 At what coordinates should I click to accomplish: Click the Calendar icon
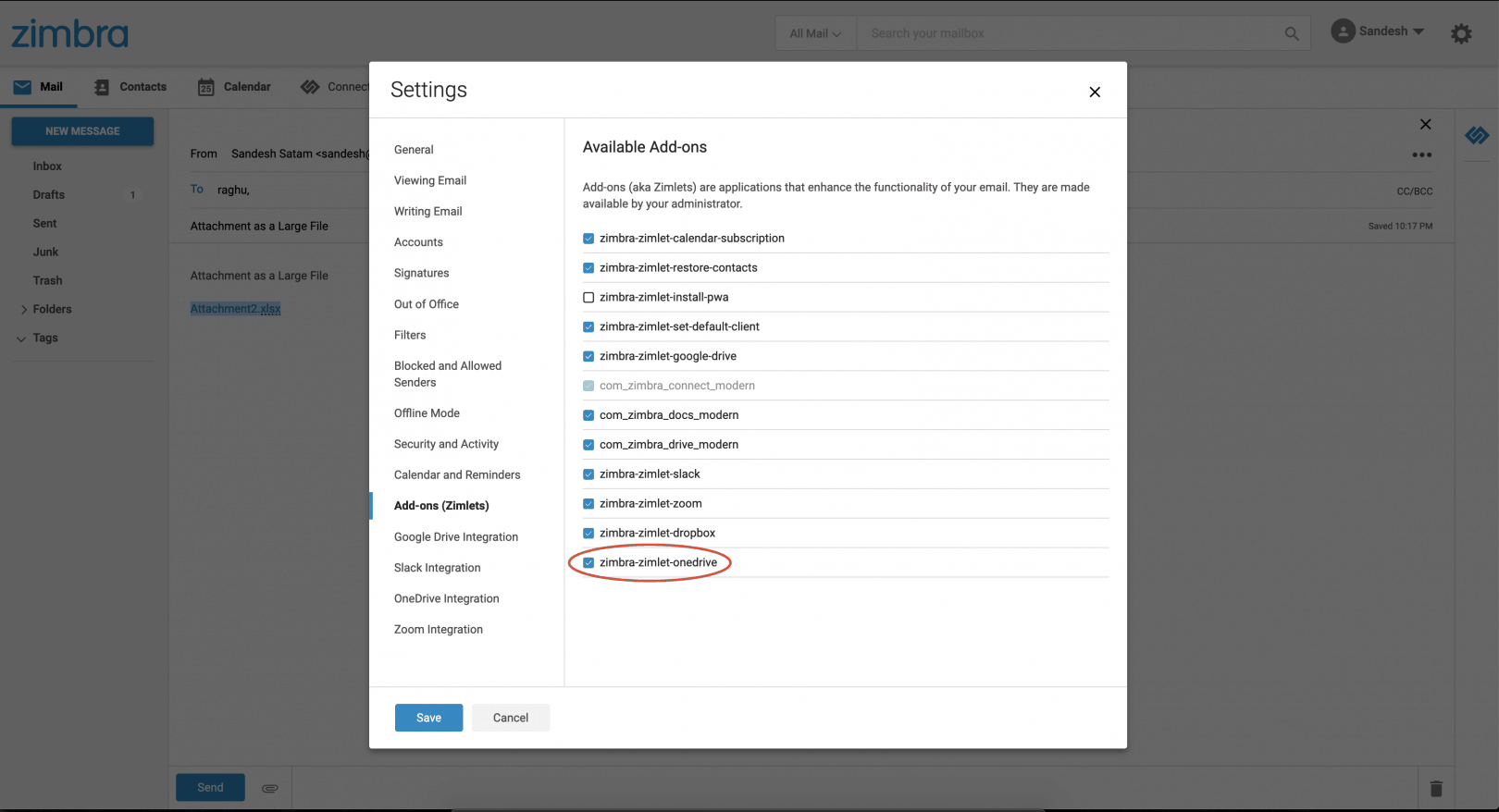tap(206, 87)
